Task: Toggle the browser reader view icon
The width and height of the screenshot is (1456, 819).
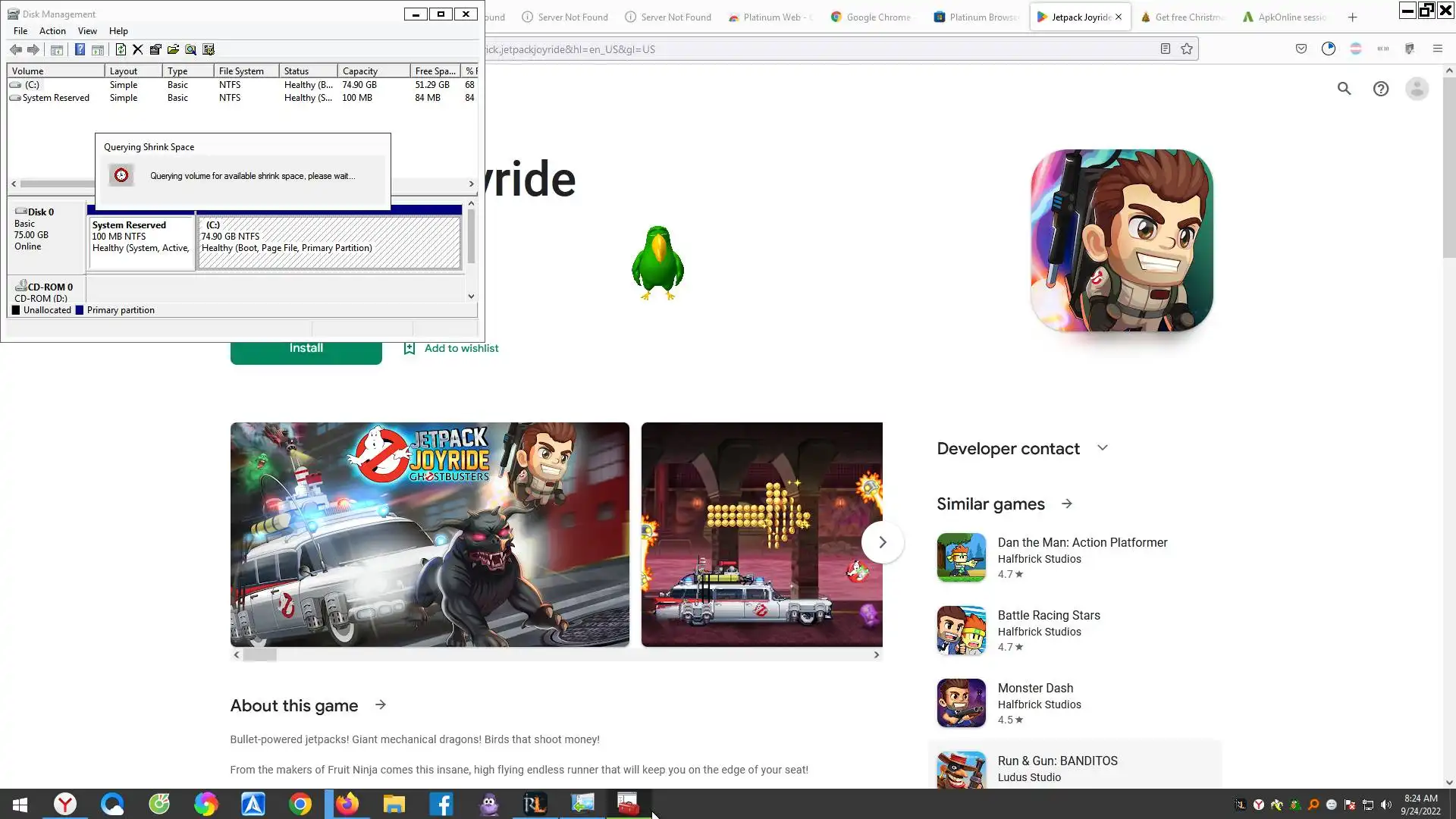Action: (x=1166, y=49)
